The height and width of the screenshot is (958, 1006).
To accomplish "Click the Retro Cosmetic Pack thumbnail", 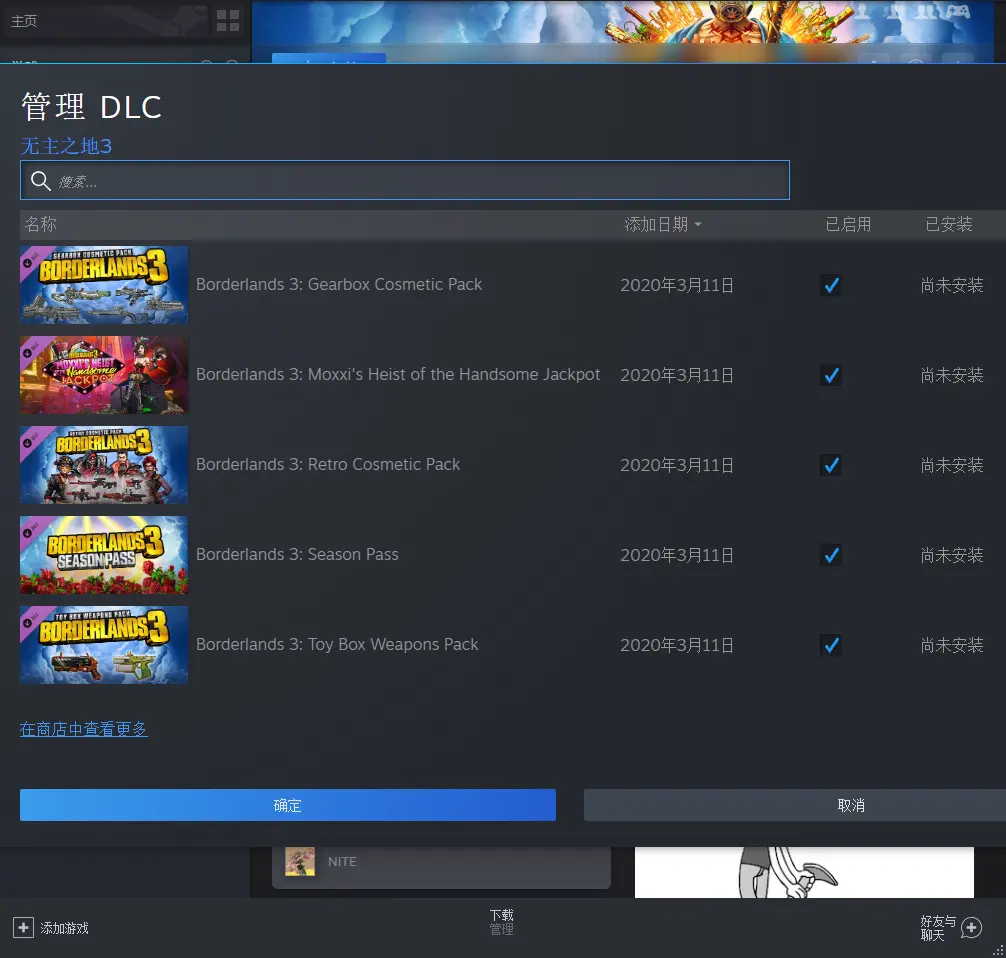I will pyautogui.click(x=104, y=465).
